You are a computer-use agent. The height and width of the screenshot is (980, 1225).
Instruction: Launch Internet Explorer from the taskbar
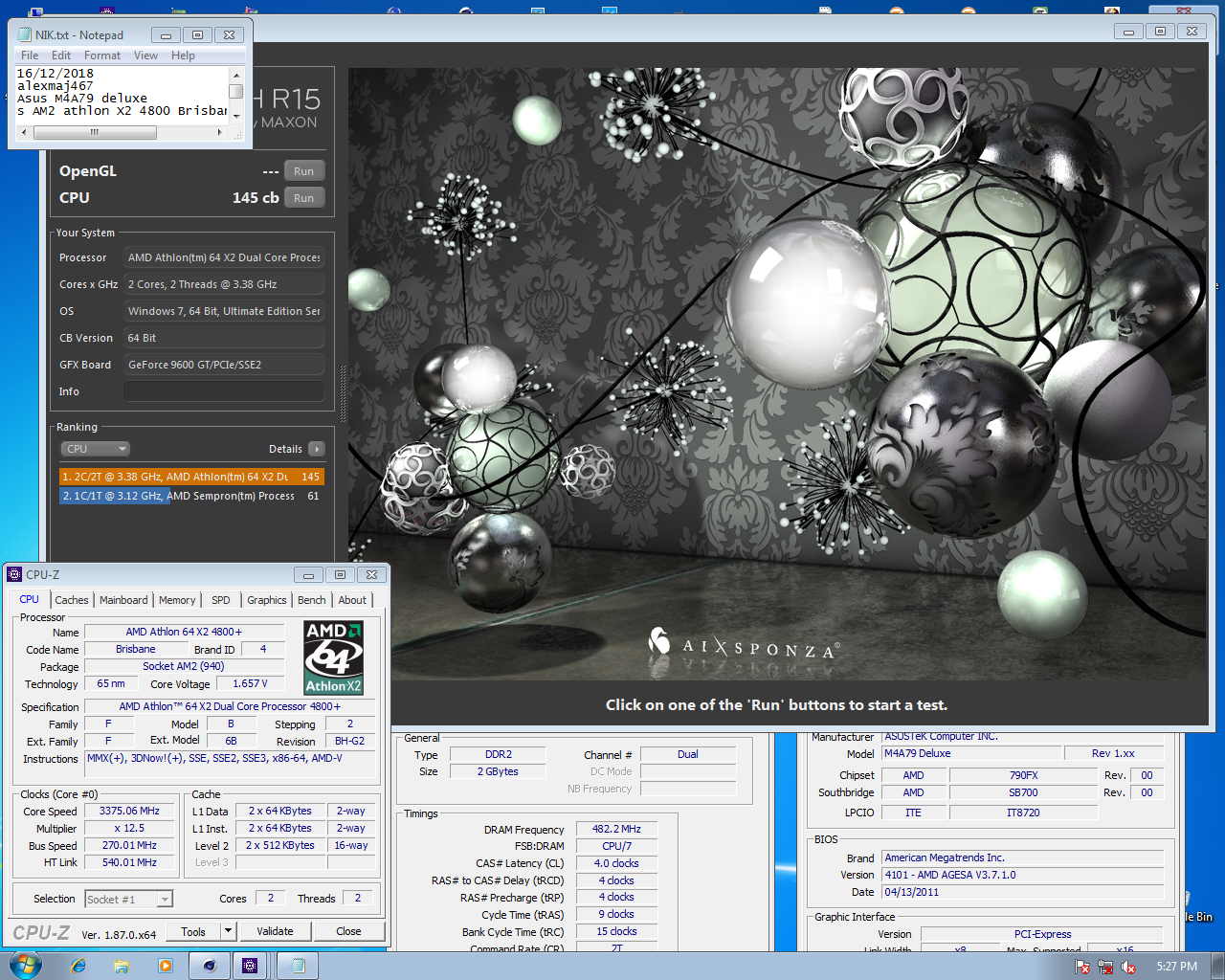tap(78, 966)
